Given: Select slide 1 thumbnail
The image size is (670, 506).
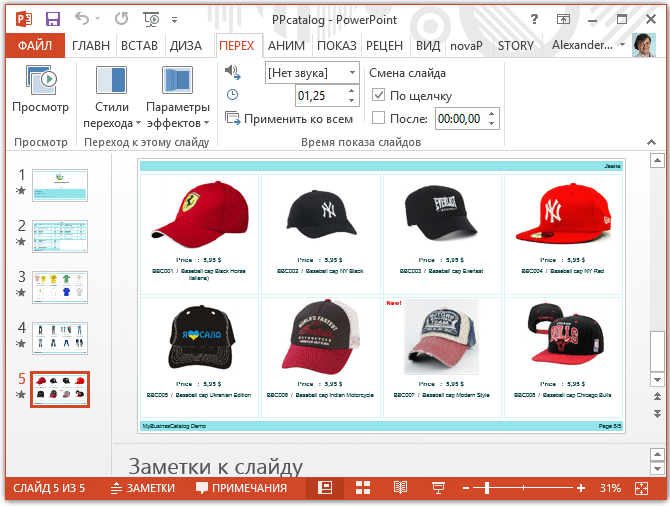Looking at the screenshot, I should tap(60, 185).
